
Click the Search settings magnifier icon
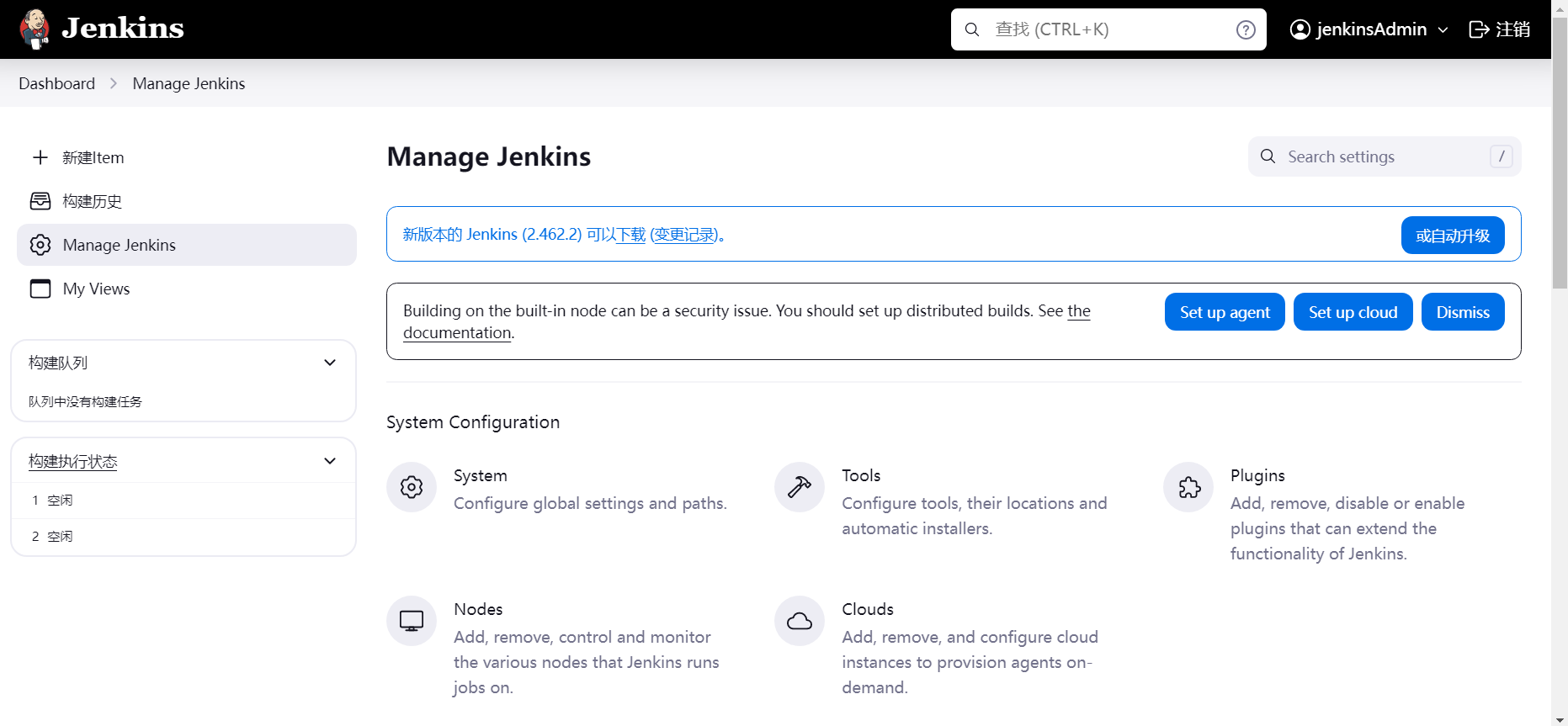[1268, 156]
